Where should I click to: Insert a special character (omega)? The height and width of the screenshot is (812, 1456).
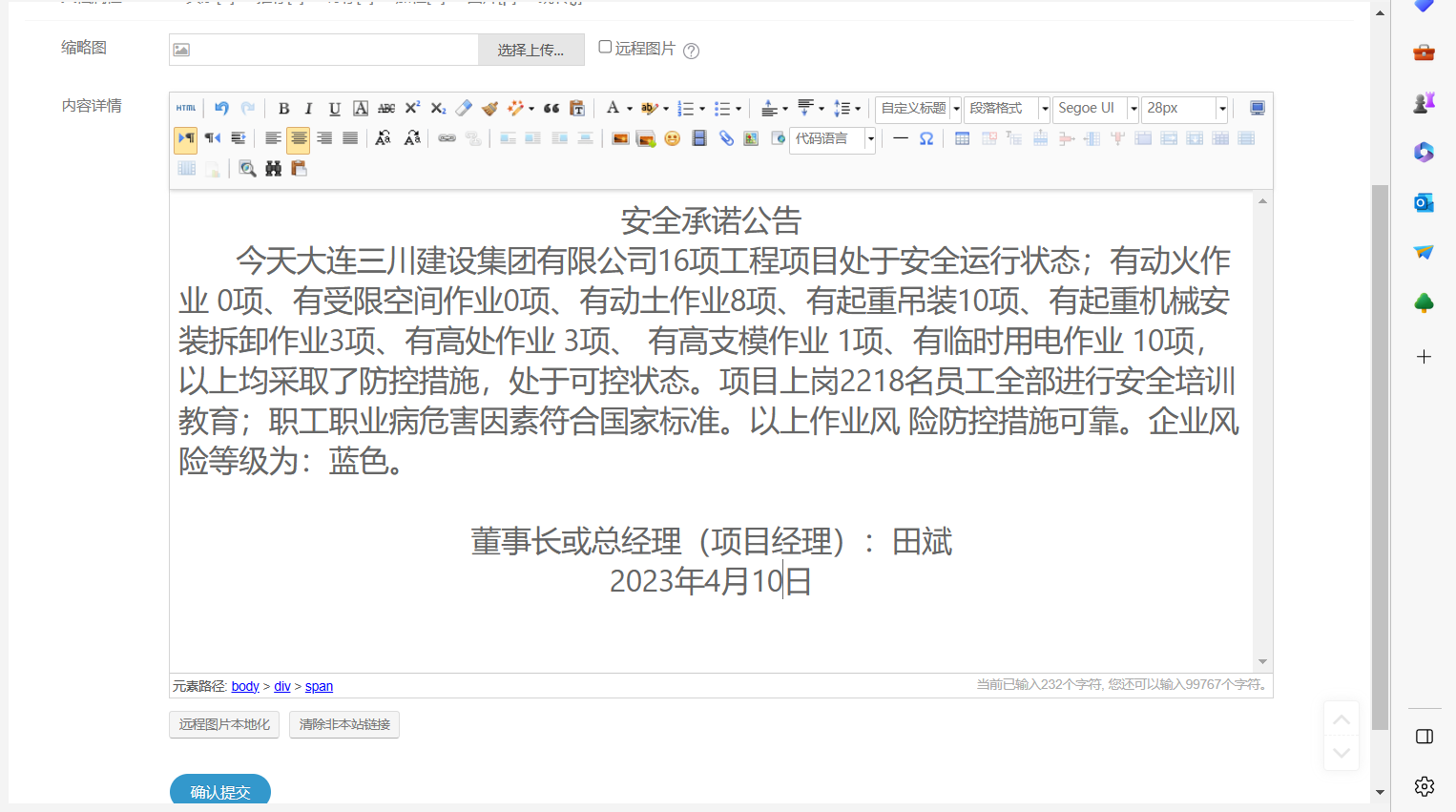[926, 138]
